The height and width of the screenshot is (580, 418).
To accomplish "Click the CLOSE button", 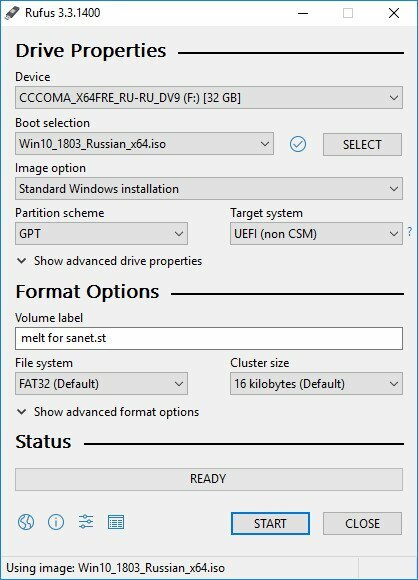I will pyautogui.click(x=362, y=523).
